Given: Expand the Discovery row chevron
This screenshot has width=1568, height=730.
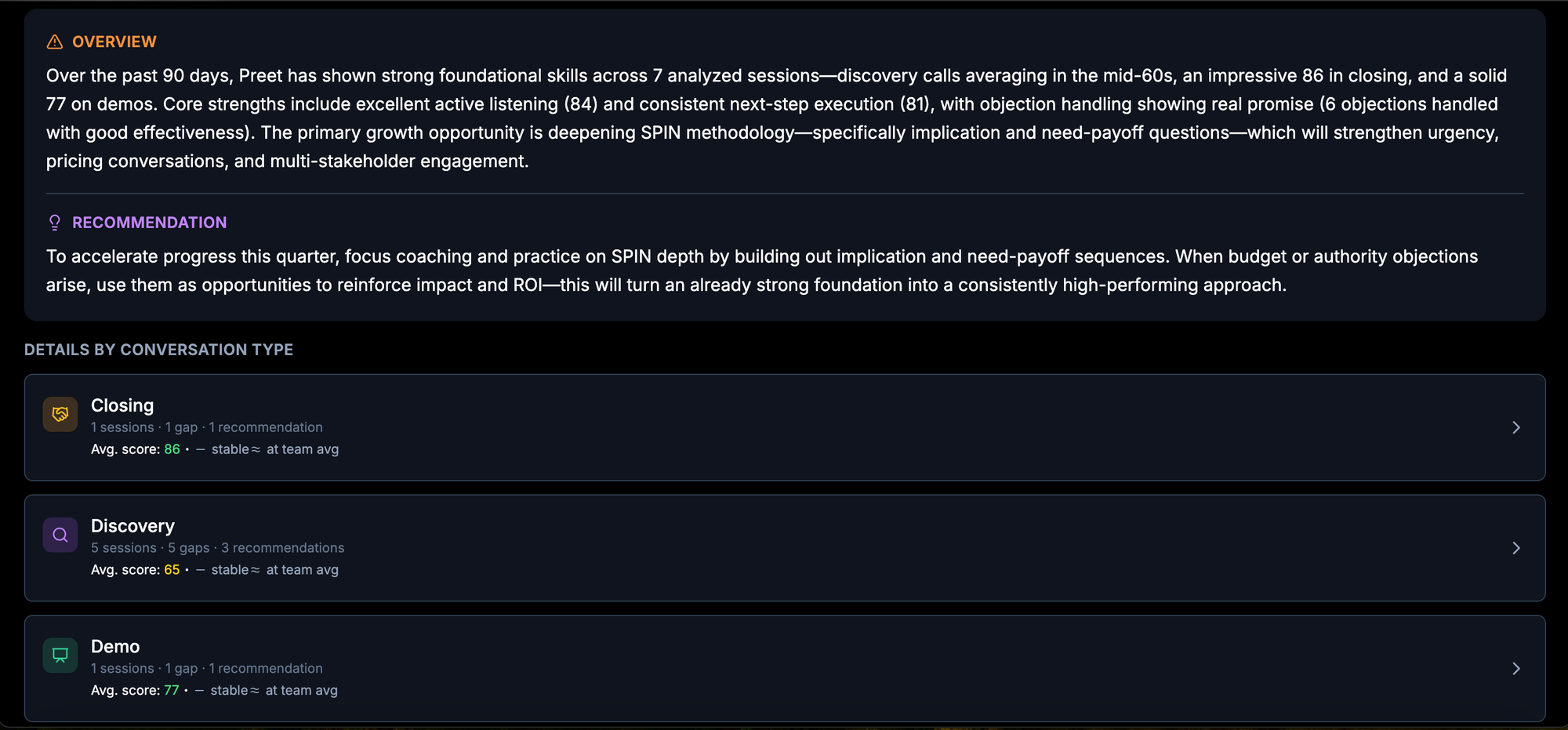Looking at the screenshot, I should coord(1515,548).
